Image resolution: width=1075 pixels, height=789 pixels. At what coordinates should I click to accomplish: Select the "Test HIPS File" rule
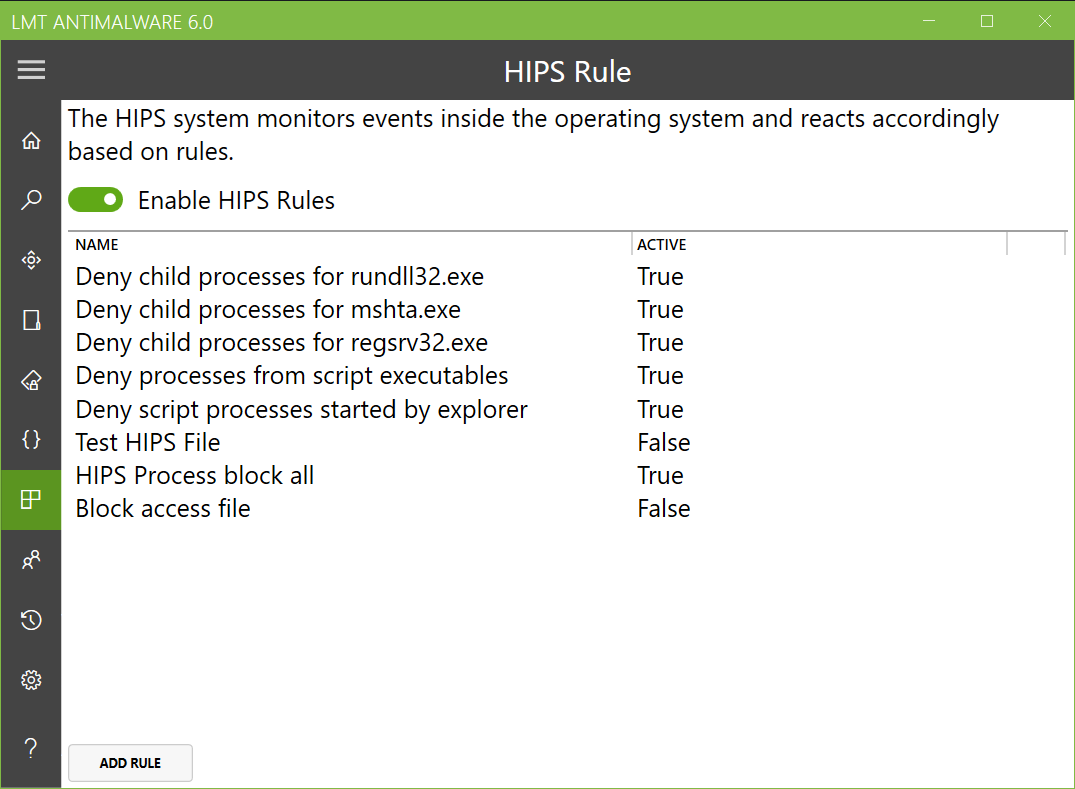(x=148, y=442)
